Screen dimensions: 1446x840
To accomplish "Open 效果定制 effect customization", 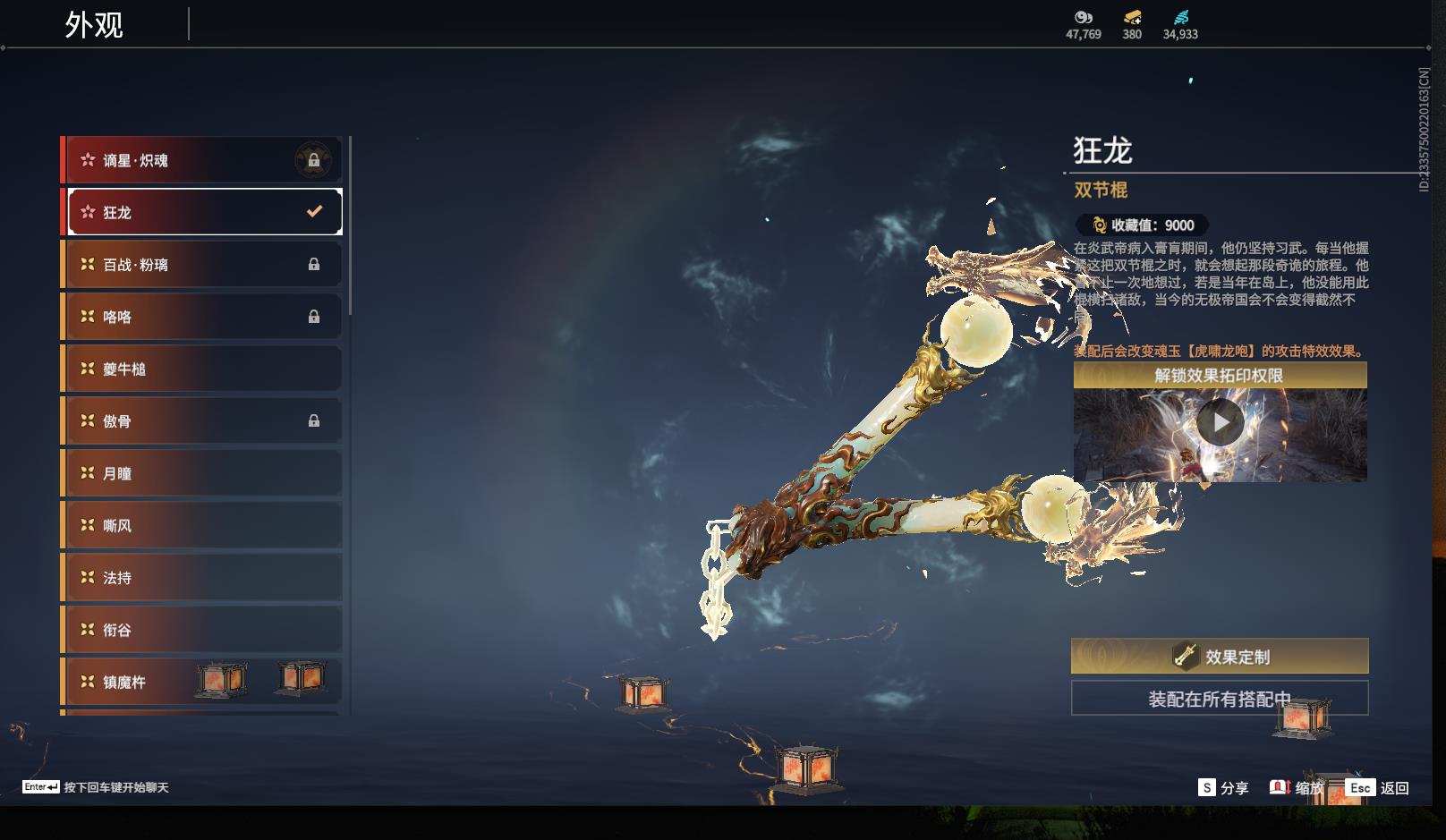I will [1220, 657].
